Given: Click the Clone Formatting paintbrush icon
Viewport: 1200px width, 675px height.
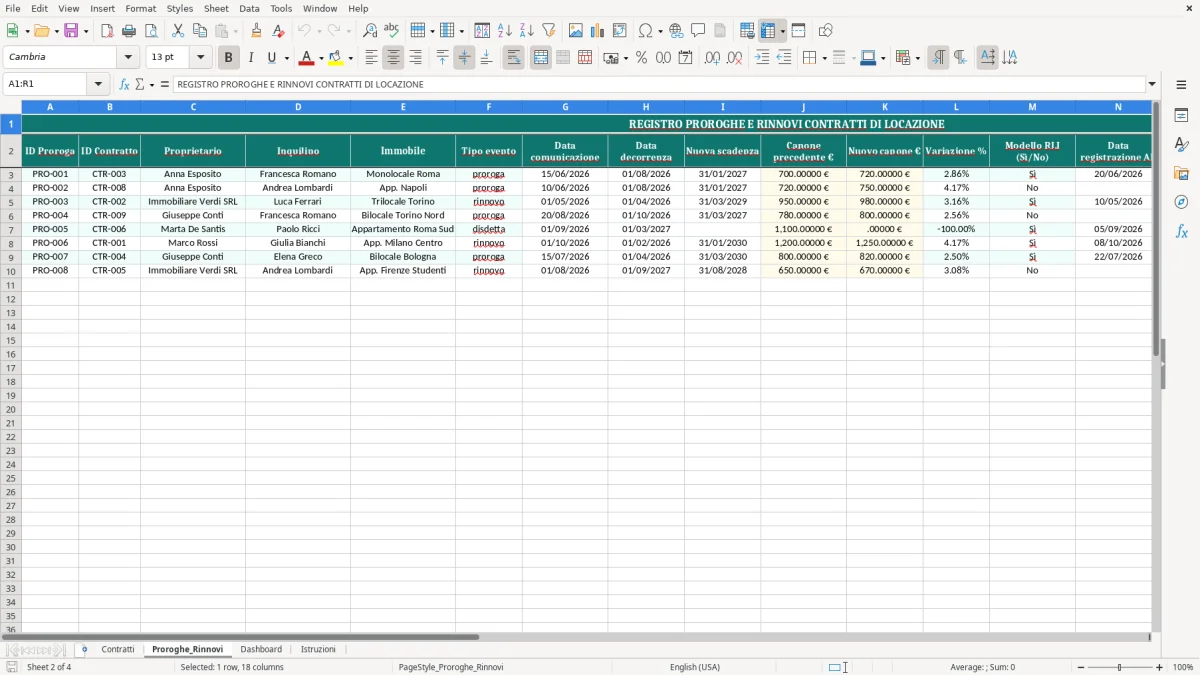Looking at the screenshot, I should point(256,31).
